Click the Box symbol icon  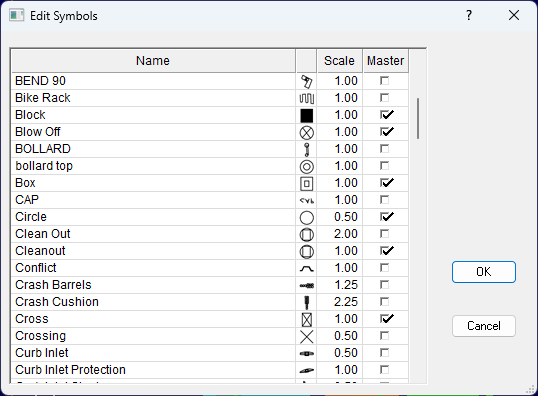[306, 183]
